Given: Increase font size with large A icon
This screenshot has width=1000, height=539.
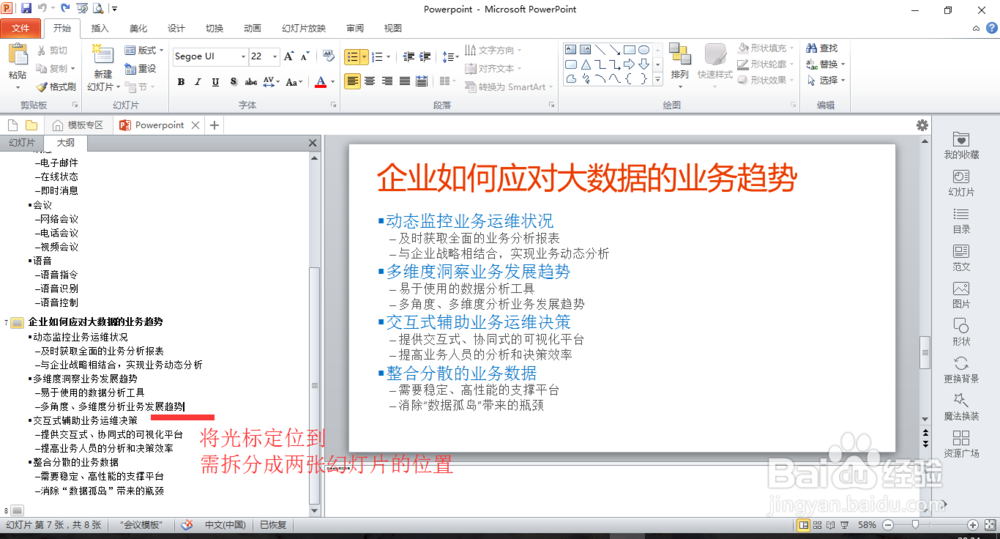Looking at the screenshot, I should pos(288,56).
